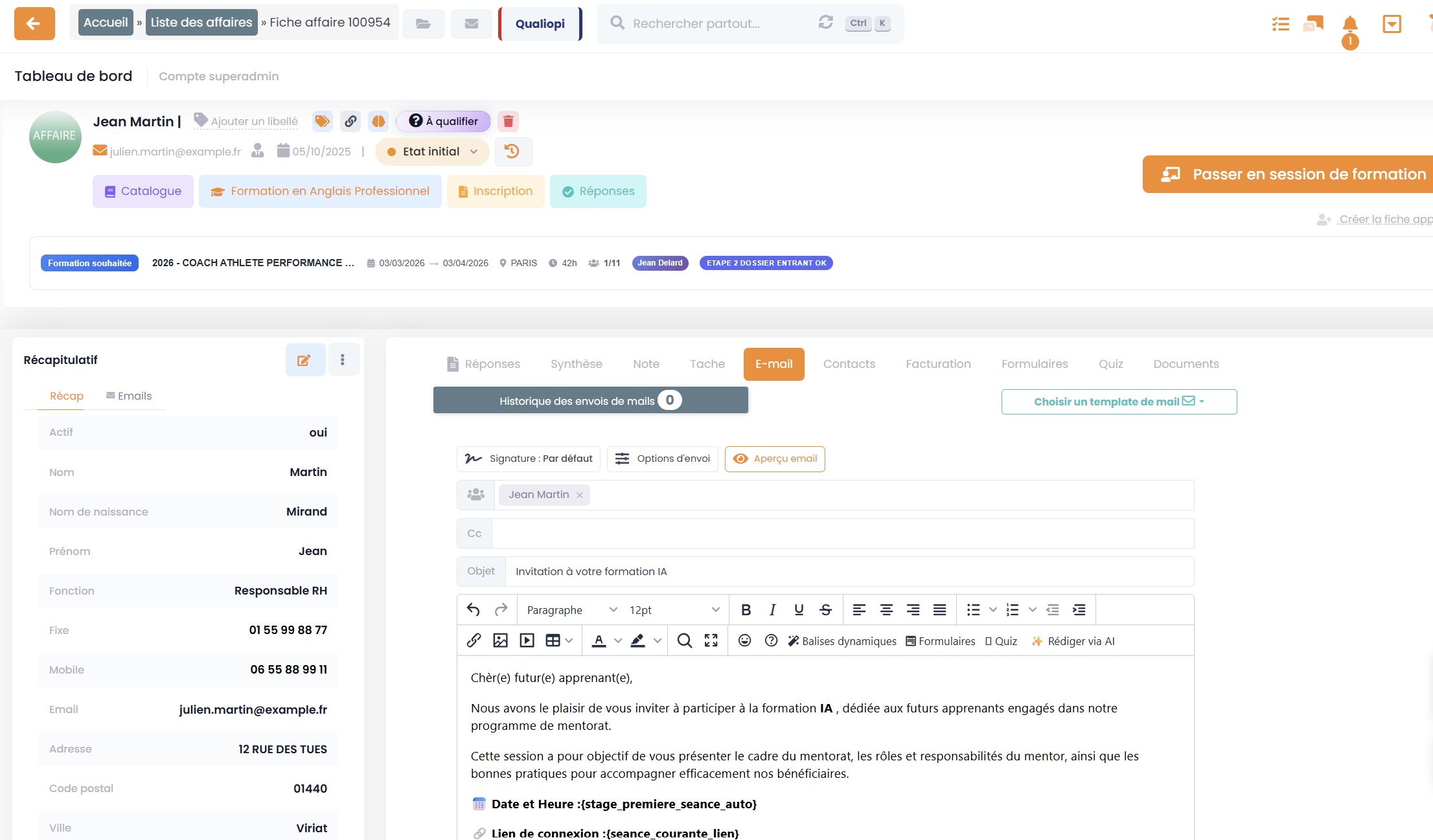Redo edit in email editor
This screenshot has width=1433, height=840.
501,610
